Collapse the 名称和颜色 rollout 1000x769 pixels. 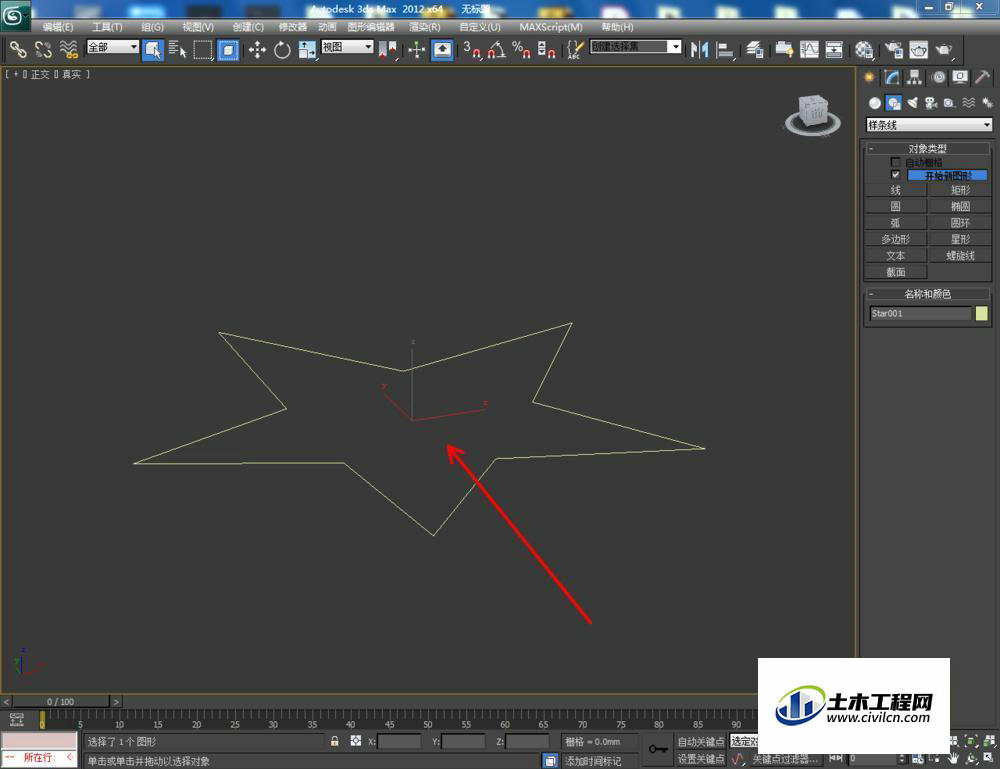[x=928, y=294]
